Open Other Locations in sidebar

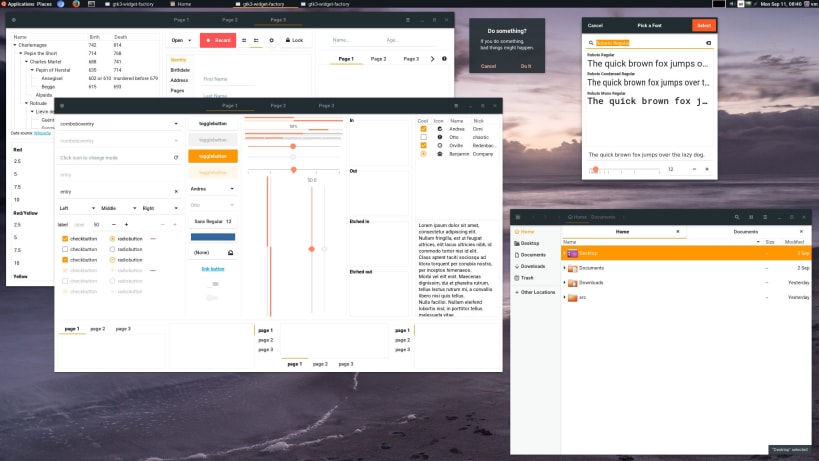click(535, 292)
